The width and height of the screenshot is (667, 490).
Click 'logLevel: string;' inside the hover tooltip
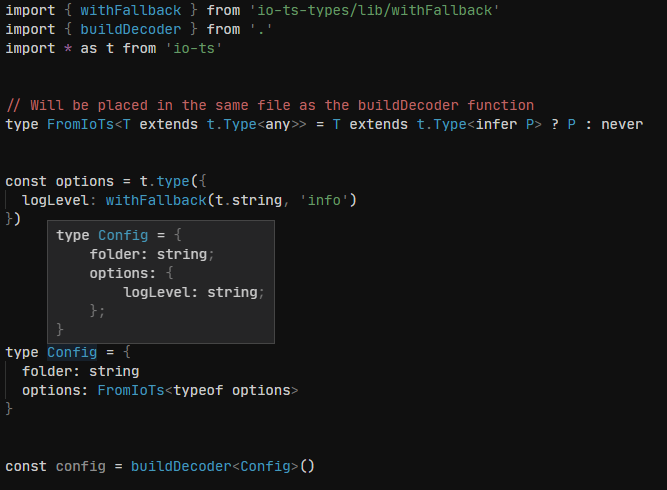pos(194,292)
